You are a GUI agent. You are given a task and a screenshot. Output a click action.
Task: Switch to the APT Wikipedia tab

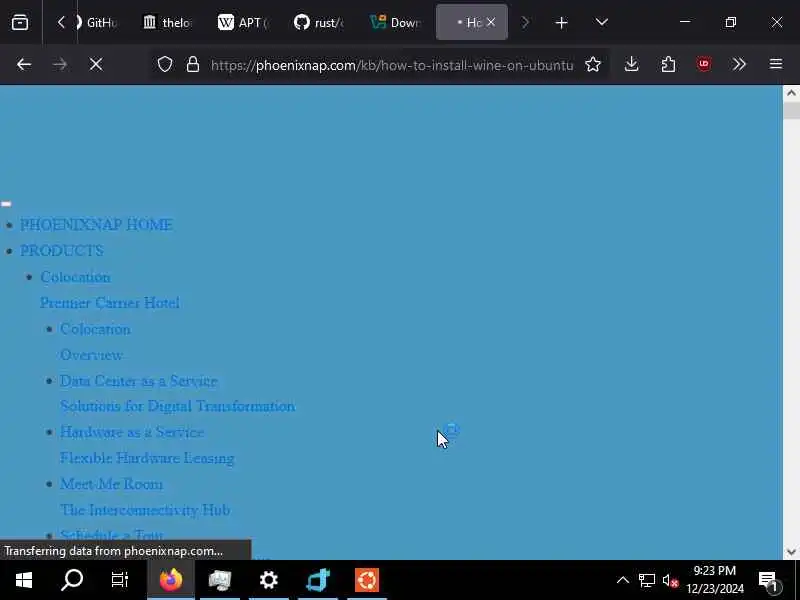click(x=244, y=22)
